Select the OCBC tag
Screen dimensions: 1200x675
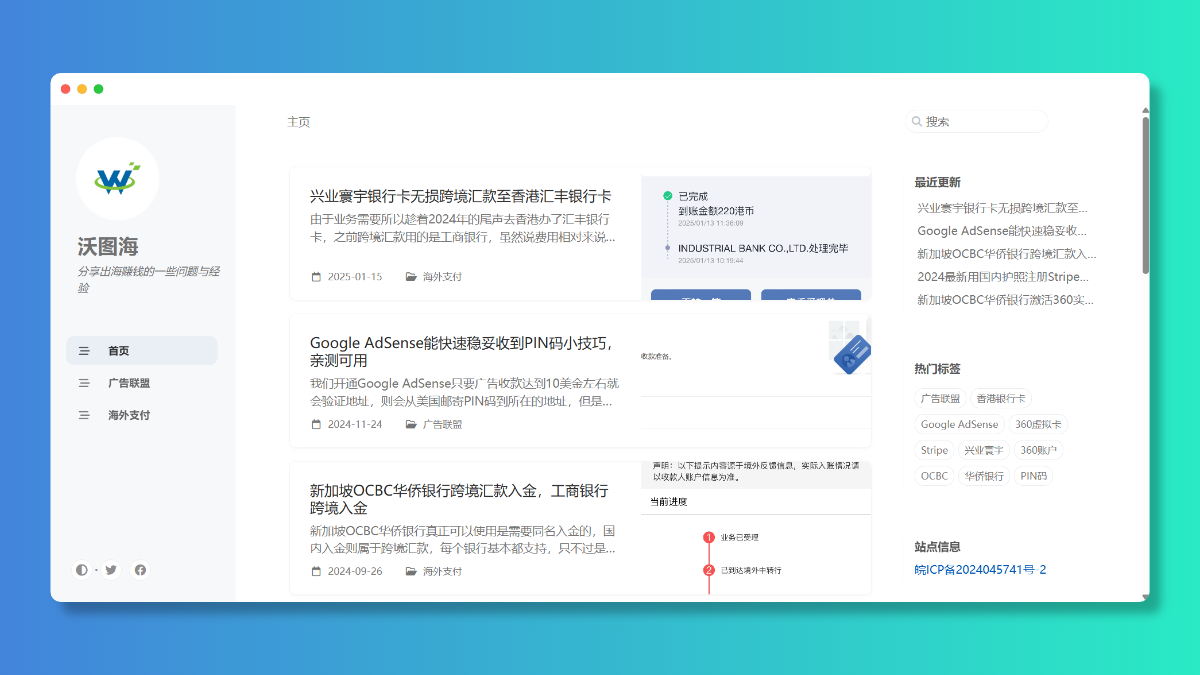[x=934, y=476]
